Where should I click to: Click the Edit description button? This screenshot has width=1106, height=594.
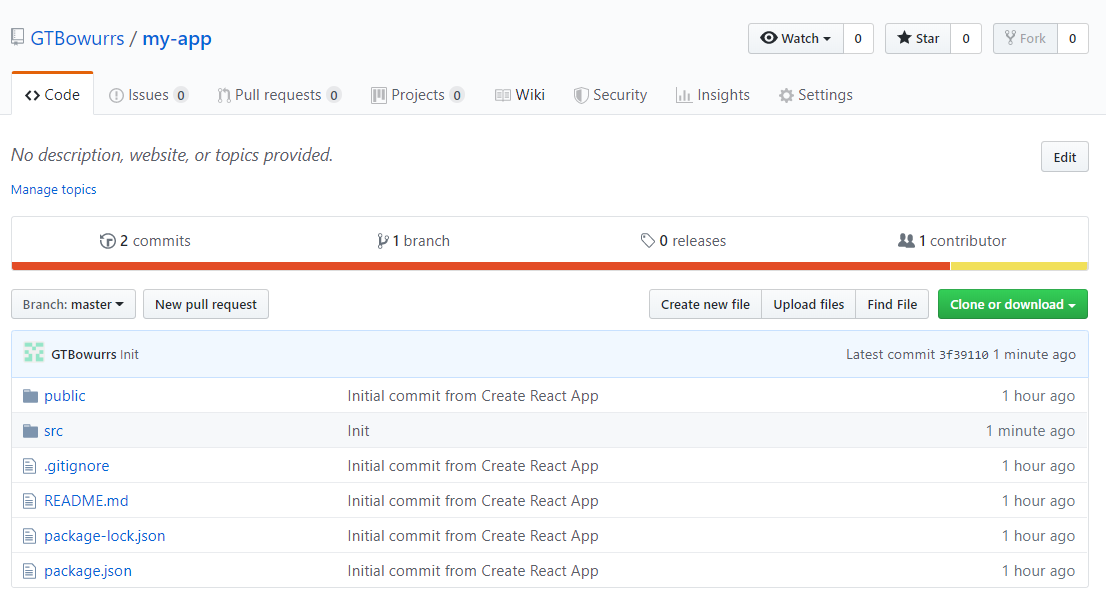[1064, 157]
